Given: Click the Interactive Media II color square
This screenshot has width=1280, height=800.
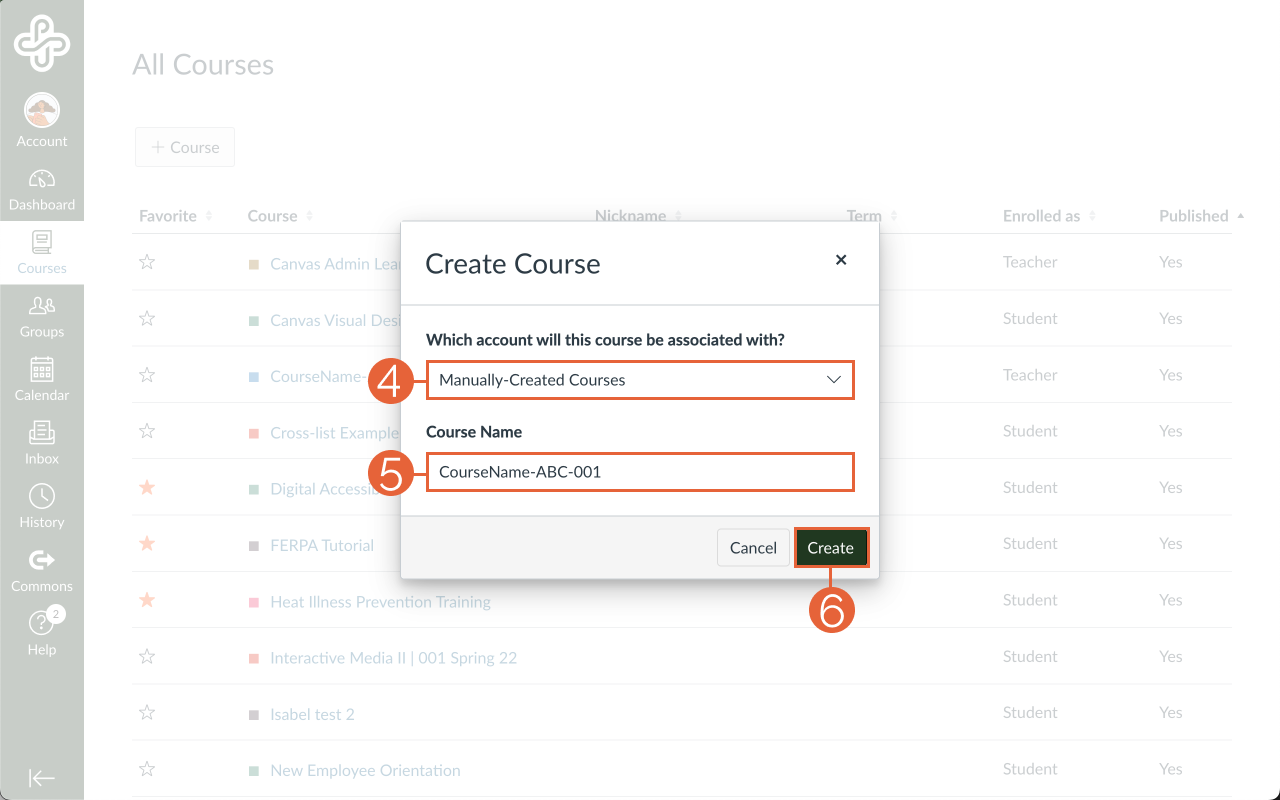Looking at the screenshot, I should (x=253, y=658).
